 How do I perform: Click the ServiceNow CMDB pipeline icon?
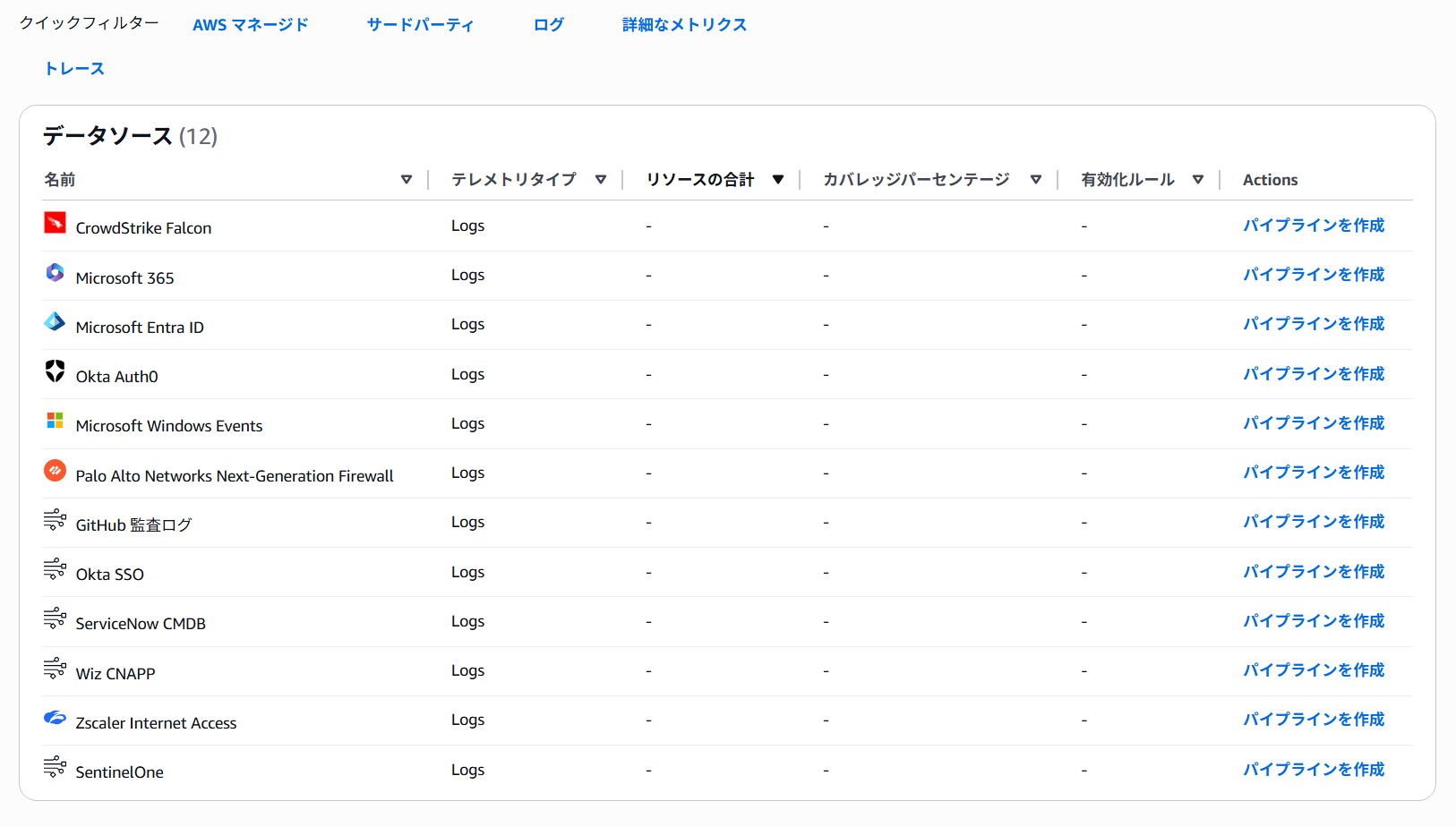tap(55, 618)
